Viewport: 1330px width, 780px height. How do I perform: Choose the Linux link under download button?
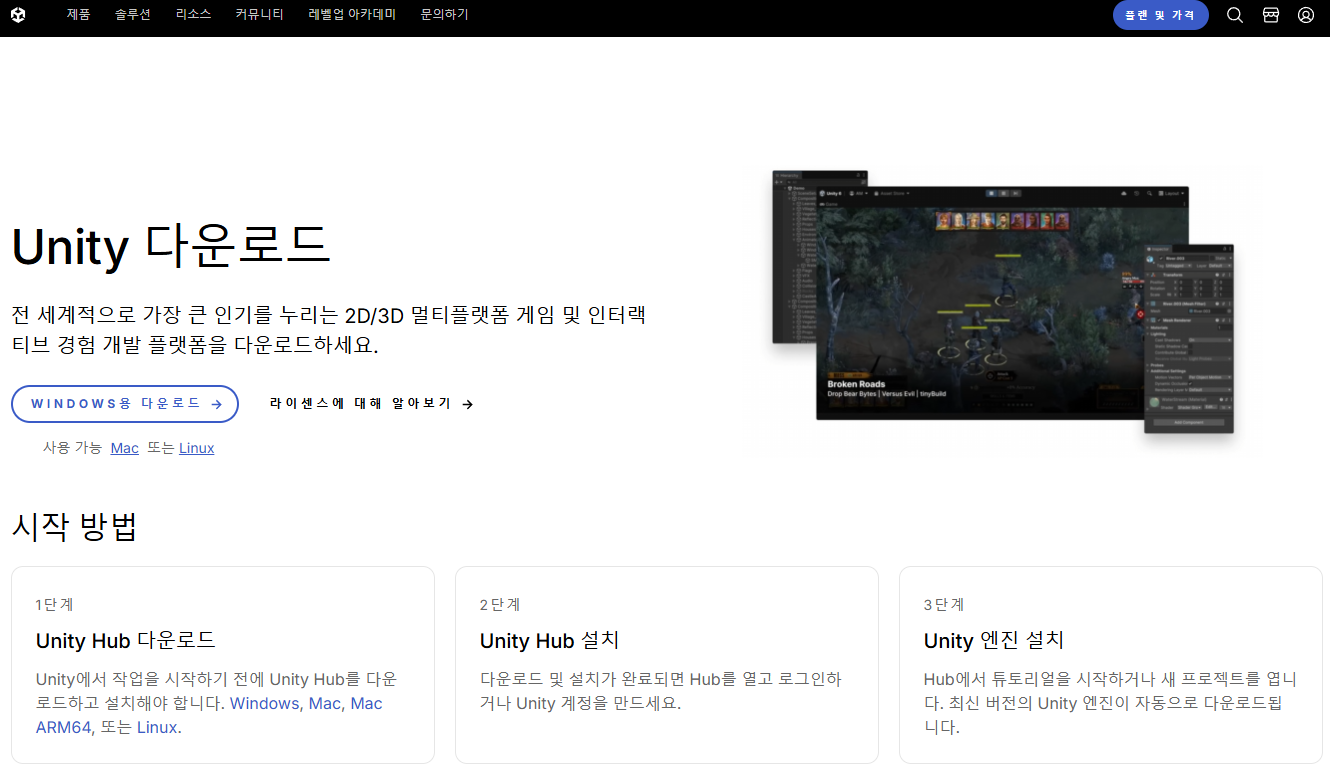pyautogui.click(x=197, y=448)
